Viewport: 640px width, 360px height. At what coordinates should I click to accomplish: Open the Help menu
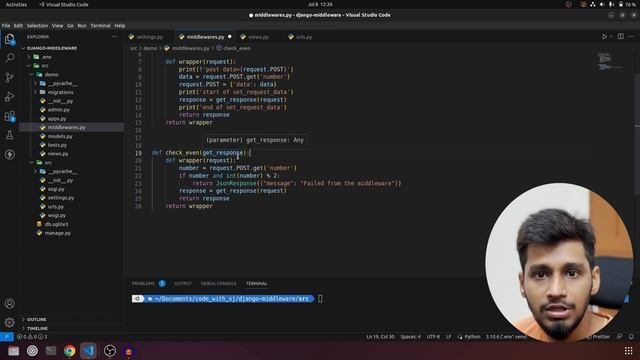pyautogui.click(x=120, y=26)
